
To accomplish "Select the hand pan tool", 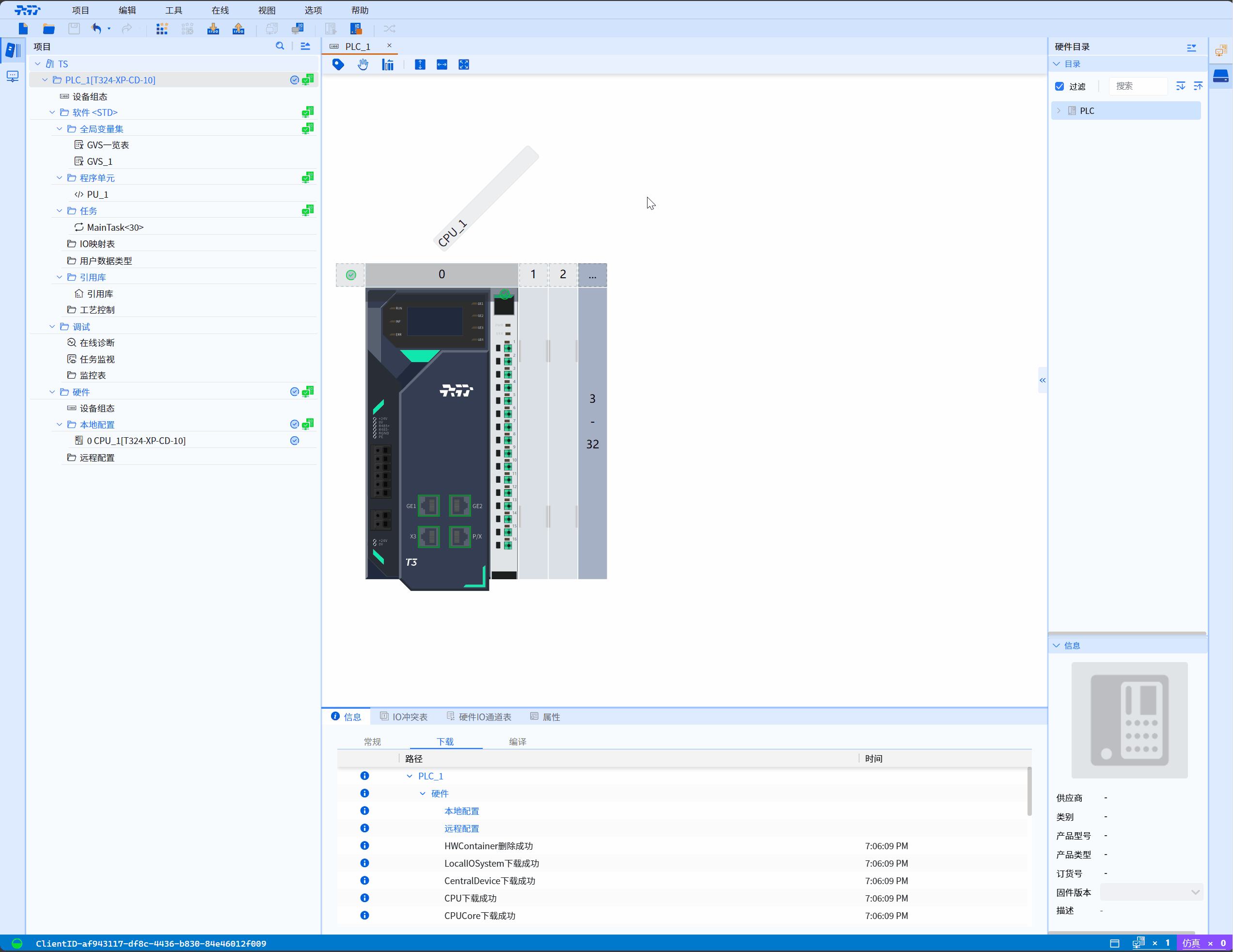I will point(363,64).
